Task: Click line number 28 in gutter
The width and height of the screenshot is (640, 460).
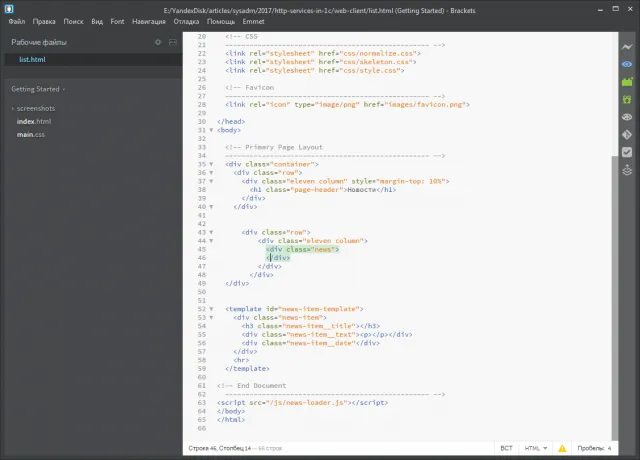Action: pos(202,104)
